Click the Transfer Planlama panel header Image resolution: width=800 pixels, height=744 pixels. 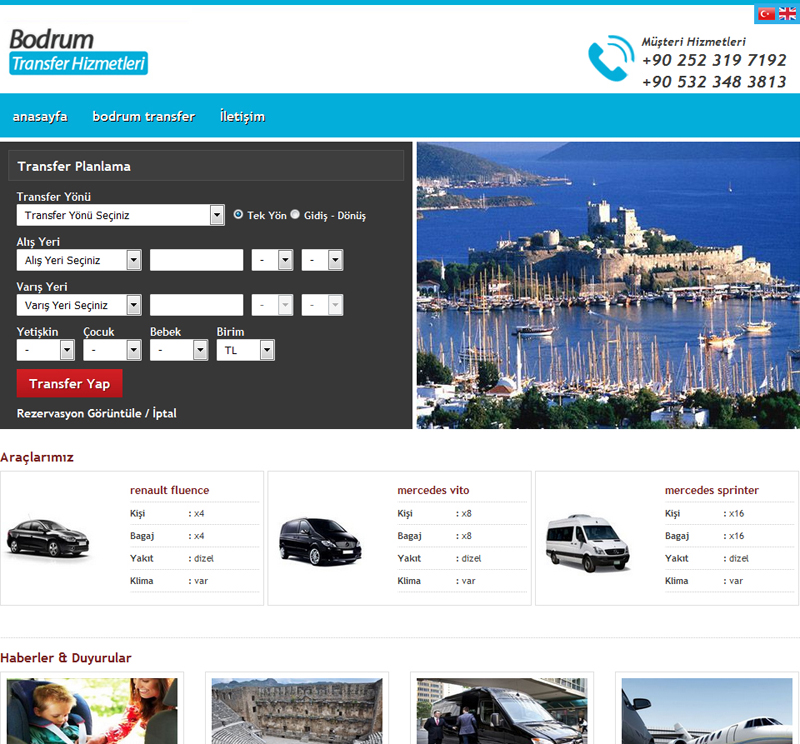click(206, 166)
